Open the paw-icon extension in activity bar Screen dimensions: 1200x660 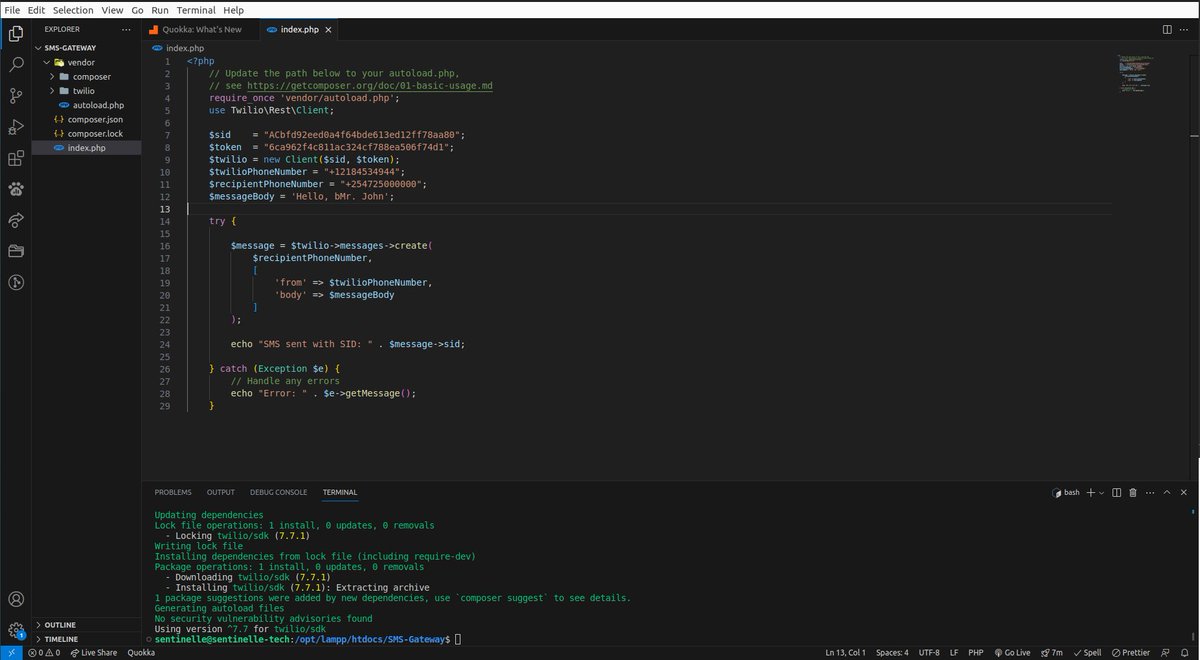coord(16,189)
